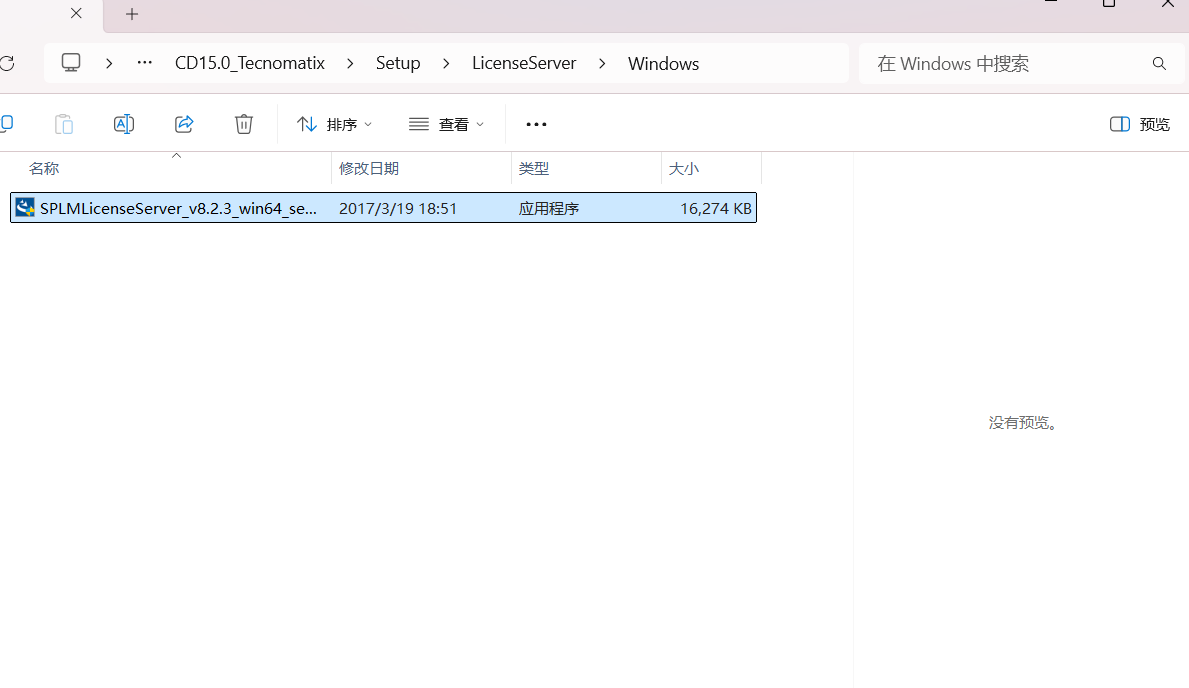Refresh the current folder view
Screen dimensions: 1189x688
tap(7, 63)
